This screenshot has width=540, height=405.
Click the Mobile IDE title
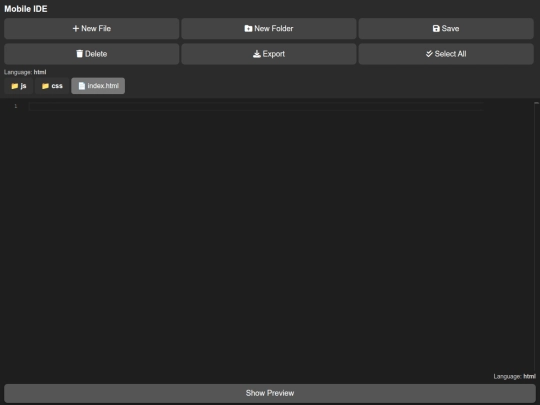point(25,9)
